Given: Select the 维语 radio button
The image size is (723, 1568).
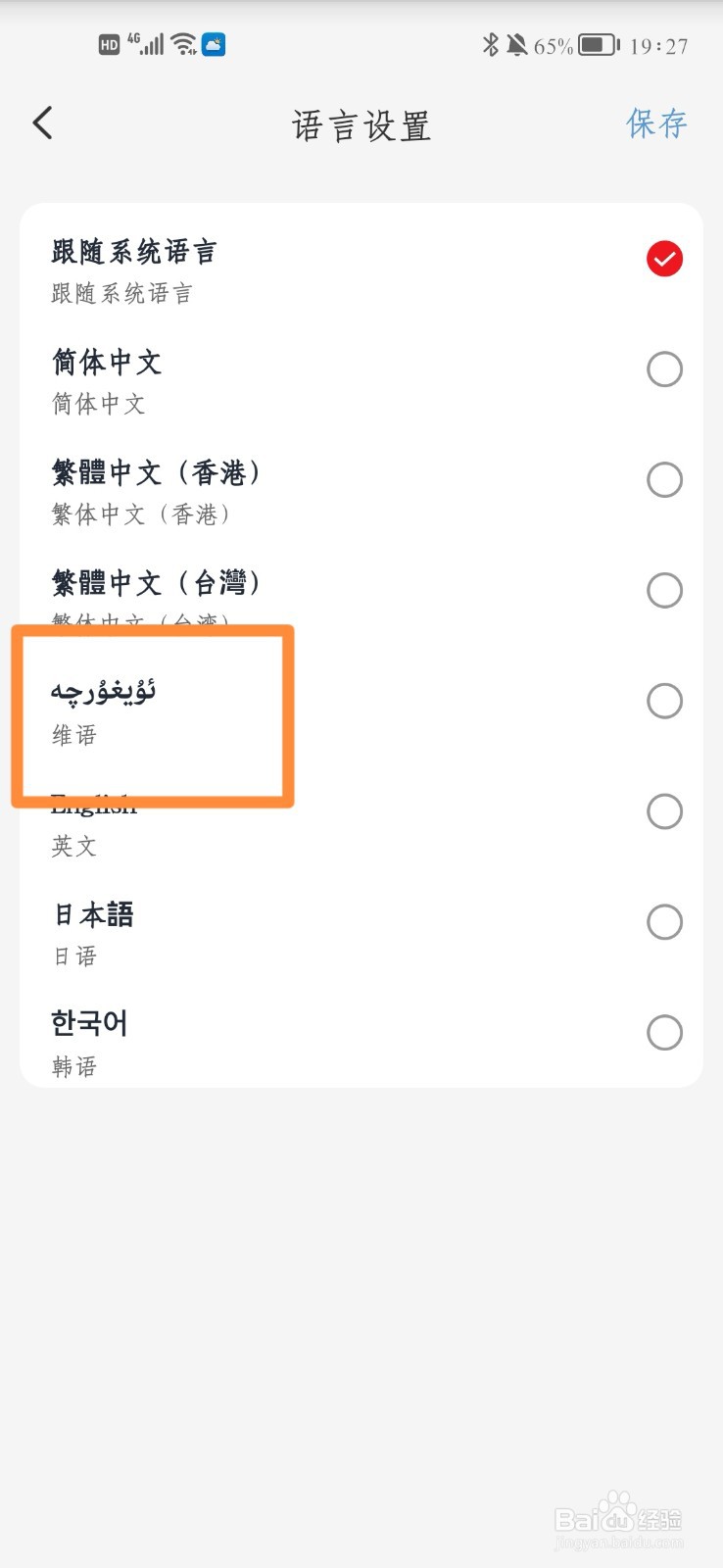Looking at the screenshot, I should click(x=664, y=701).
